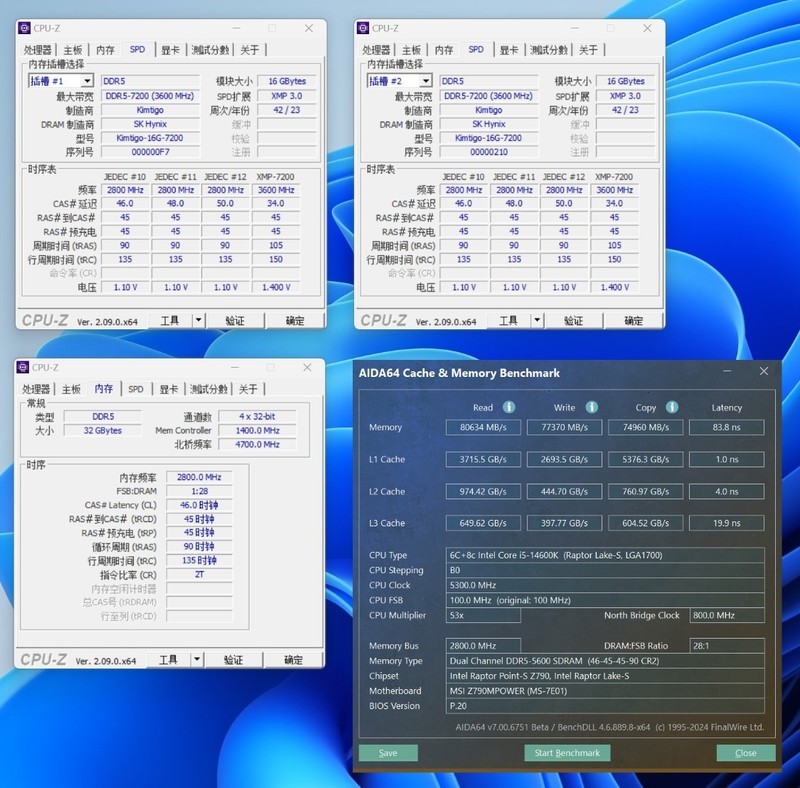This screenshot has width=800, height=788.
Task: Click the 验证 button in the first CPU-Z window
Action: click(x=237, y=319)
